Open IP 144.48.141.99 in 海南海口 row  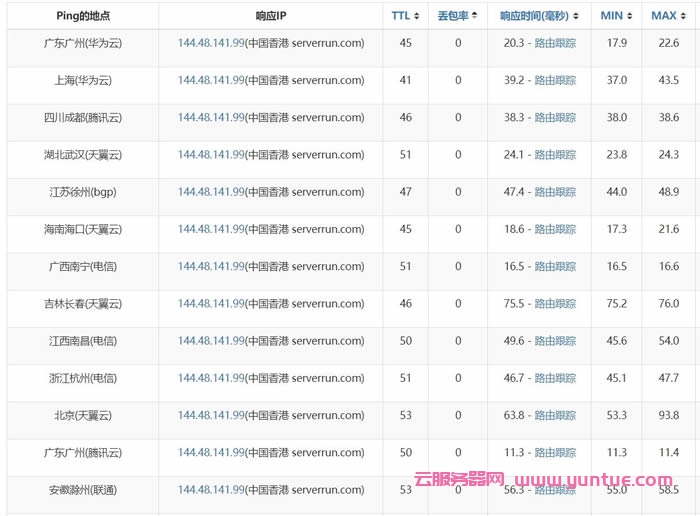[x=211, y=230]
